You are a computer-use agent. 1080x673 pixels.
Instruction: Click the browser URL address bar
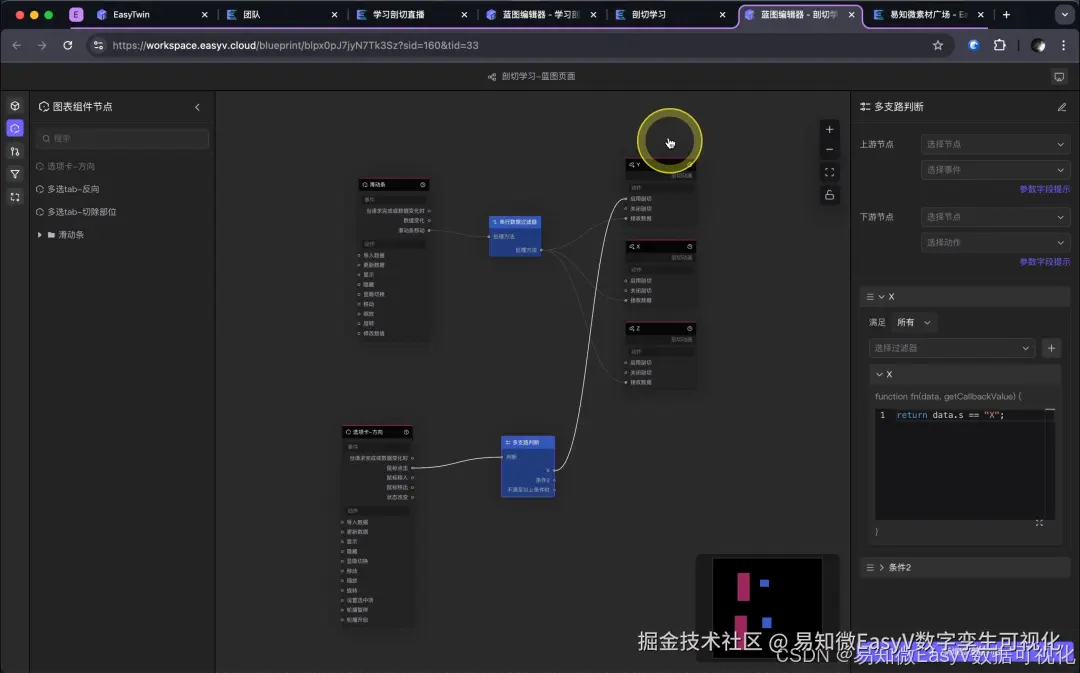point(510,45)
